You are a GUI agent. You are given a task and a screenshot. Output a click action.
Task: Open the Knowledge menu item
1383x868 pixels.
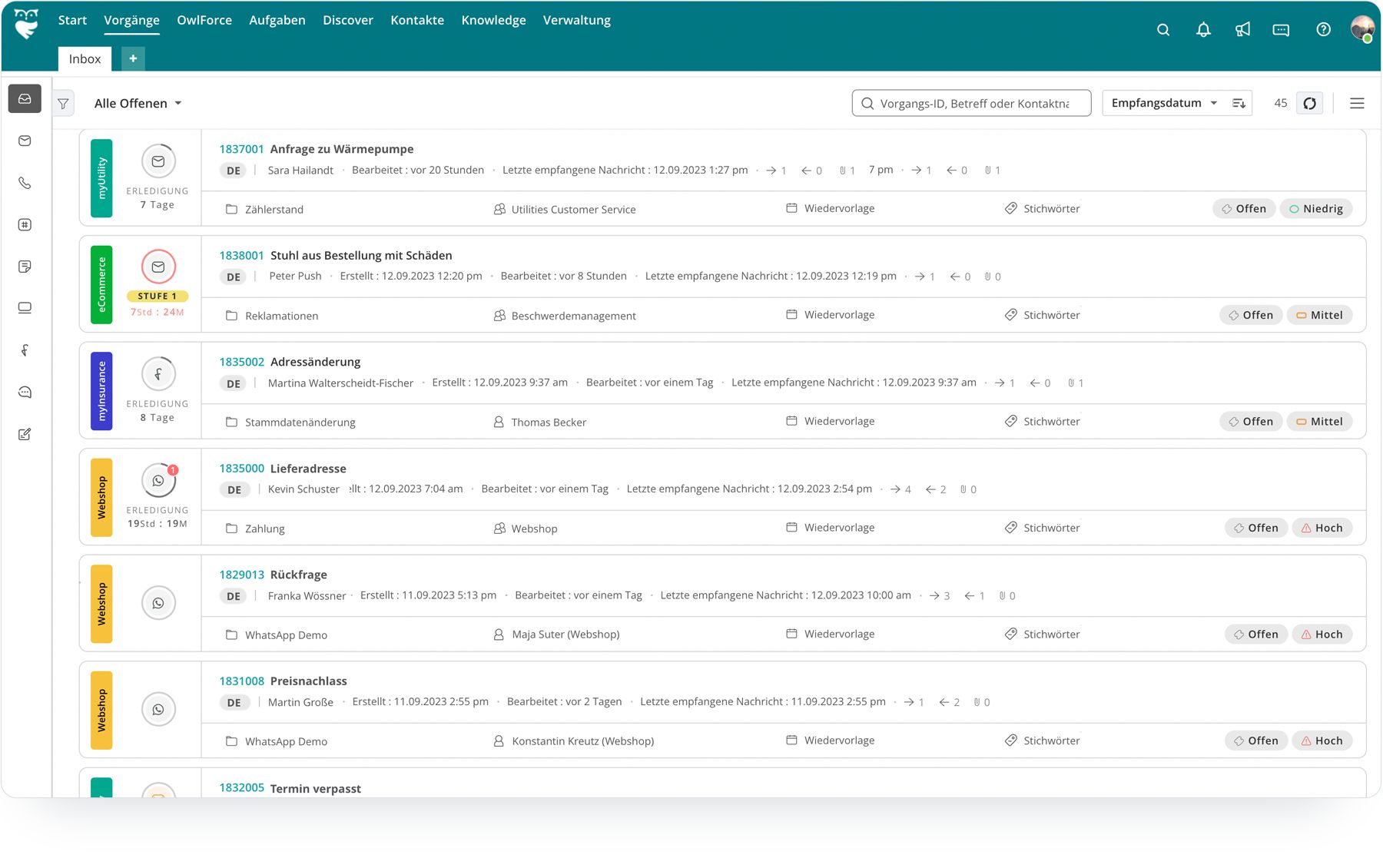click(493, 20)
